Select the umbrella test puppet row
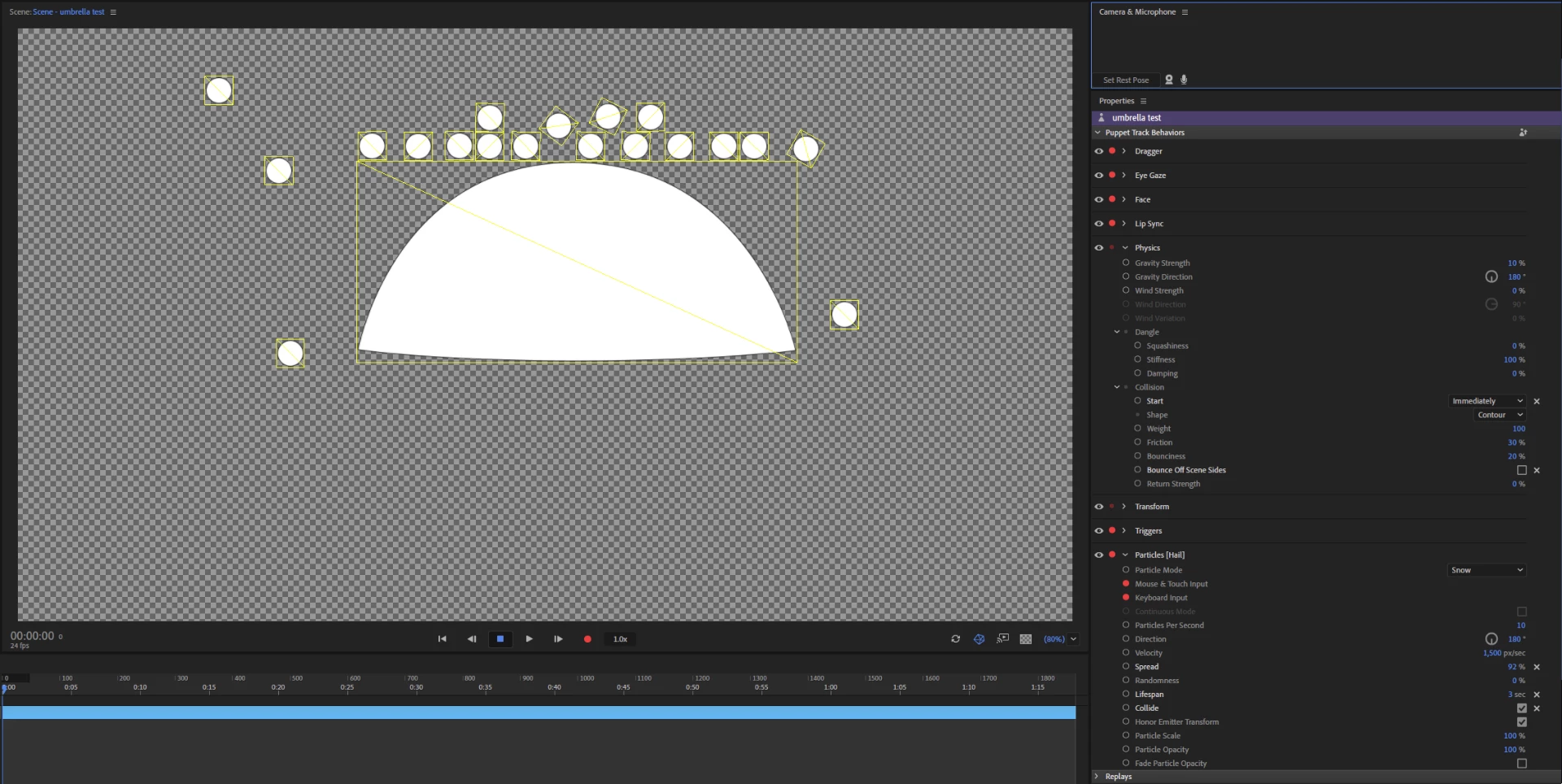The width and height of the screenshot is (1562, 784). [1326, 118]
